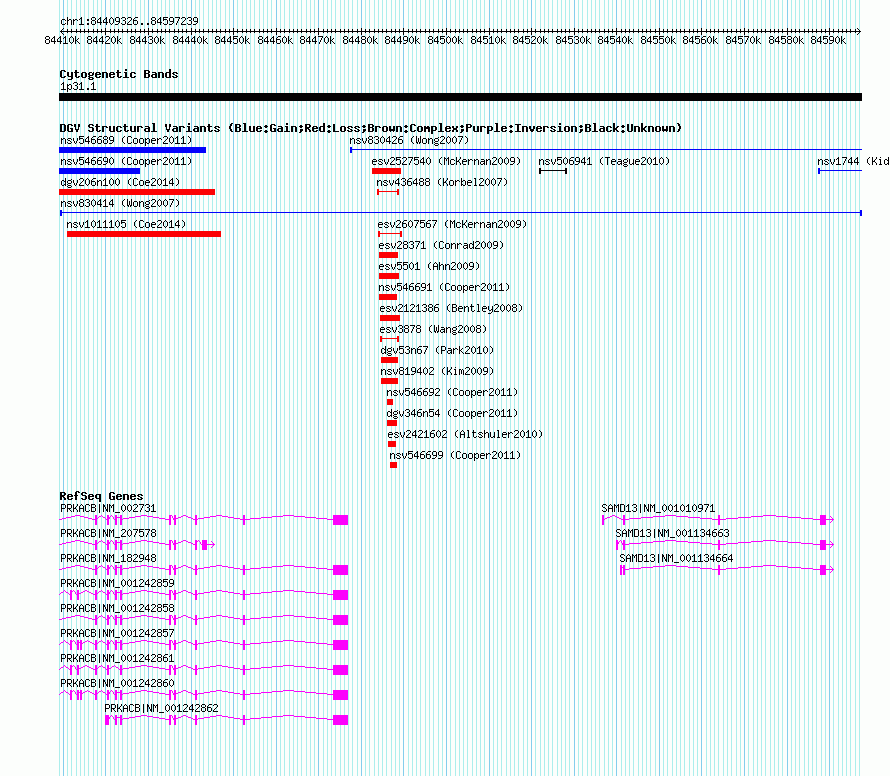Screen dimensions: 890x776
Task: Select variant label nsv546690 (Cooper2011)
Action: point(126,161)
